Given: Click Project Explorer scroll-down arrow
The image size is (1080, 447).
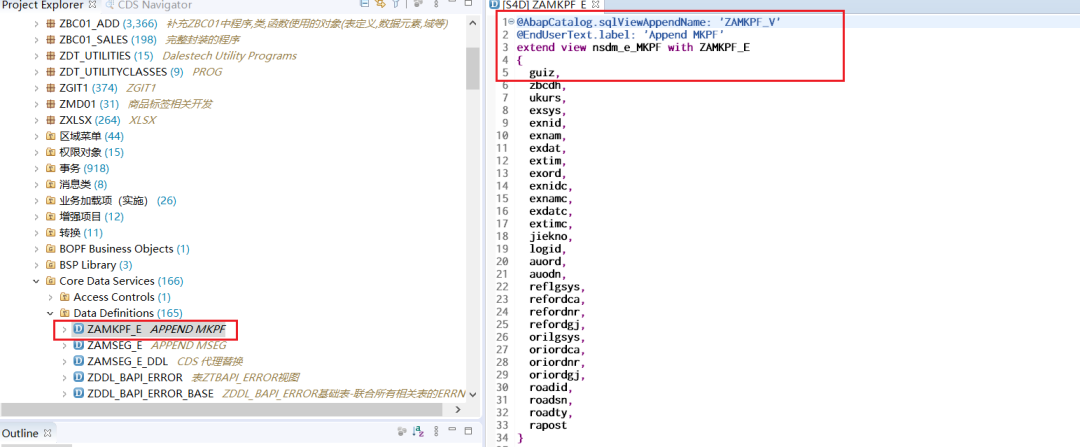Looking at the screenshot, I should (472, 395).
